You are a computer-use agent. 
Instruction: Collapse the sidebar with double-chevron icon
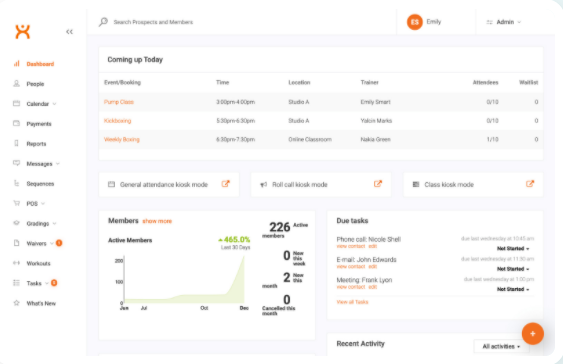coord(69,32)
